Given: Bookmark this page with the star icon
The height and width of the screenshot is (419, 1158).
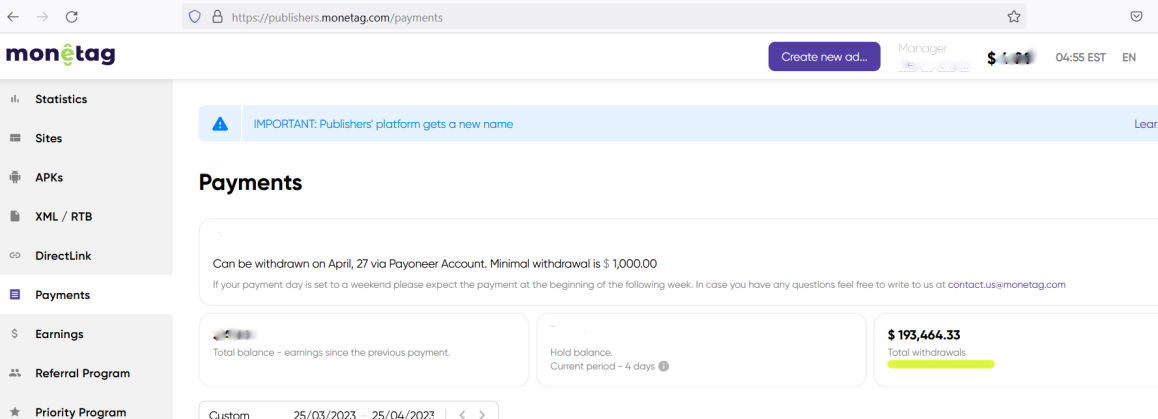Looking at the screenshot, I should tap(1014, 16).
